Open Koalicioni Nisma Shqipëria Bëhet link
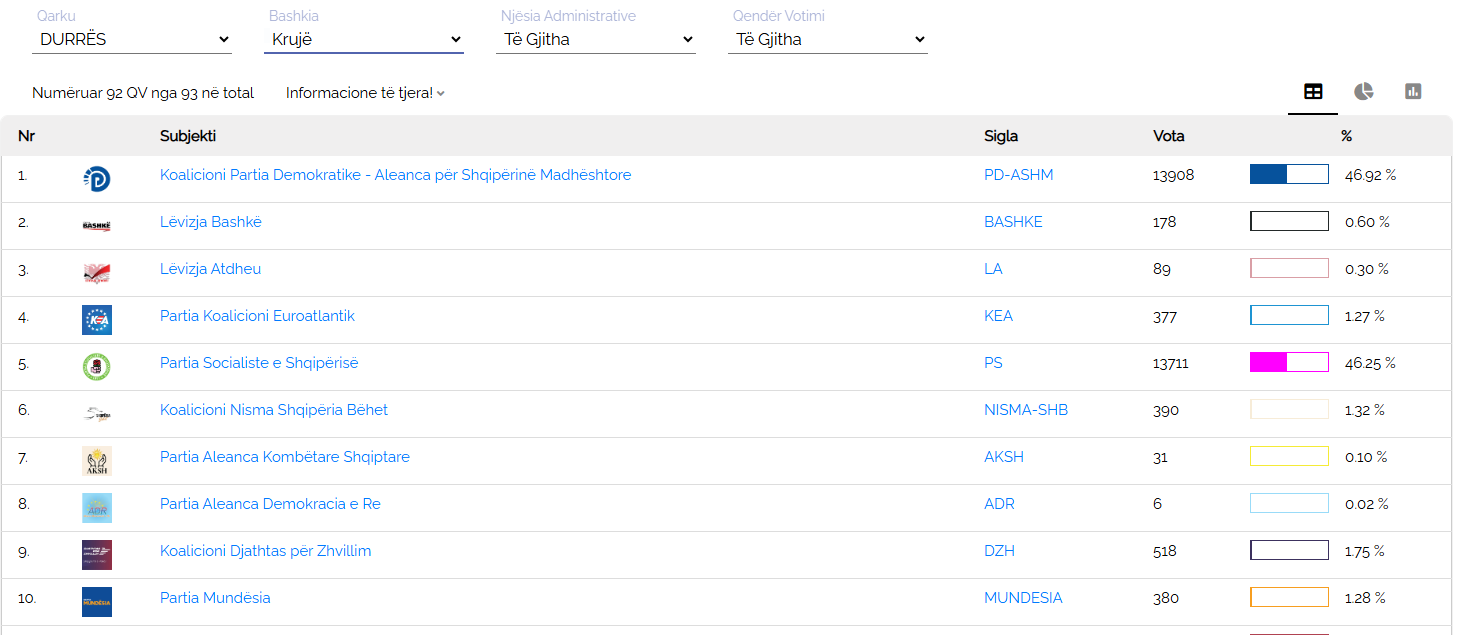This screenshot has width=1462, height=635. tap(274, 410)
